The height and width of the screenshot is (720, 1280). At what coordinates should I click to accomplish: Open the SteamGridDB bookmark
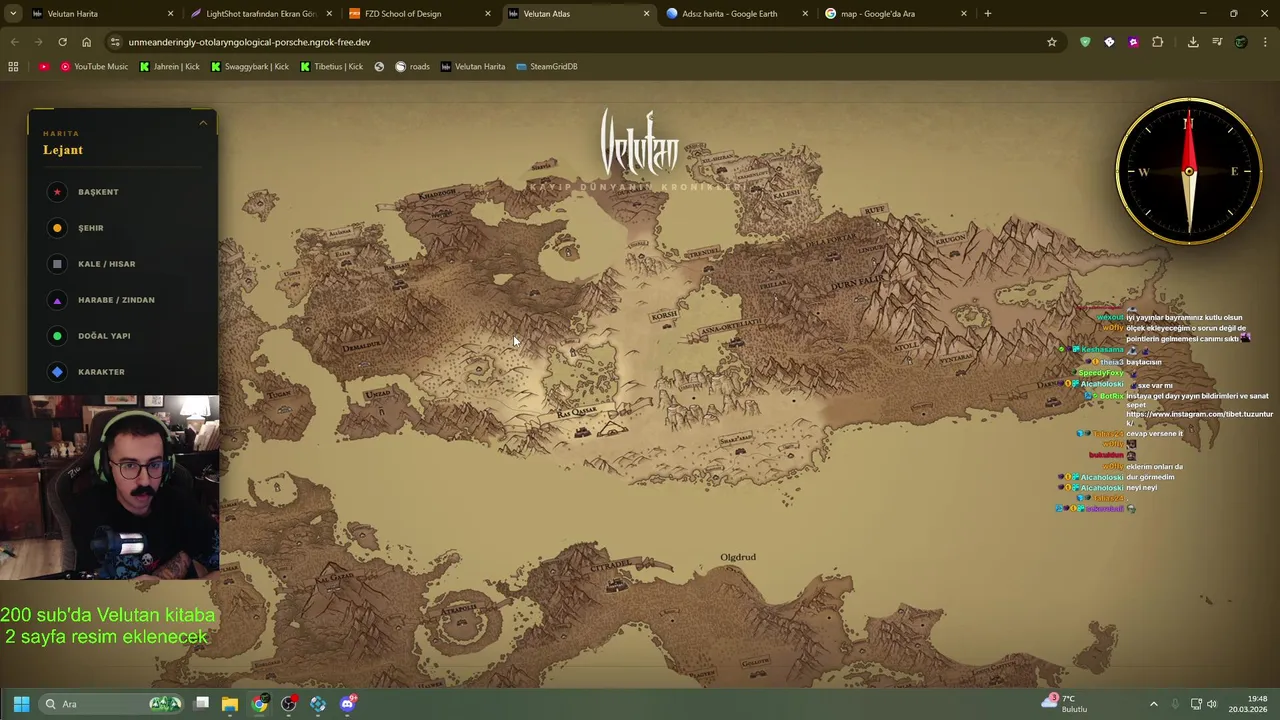tap(547, 66)
